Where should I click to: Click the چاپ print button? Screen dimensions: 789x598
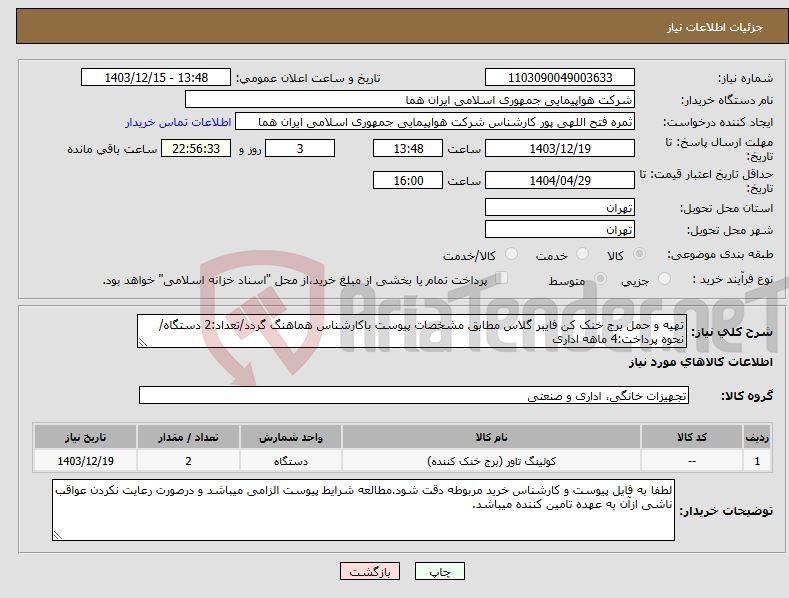coord(439,571)
